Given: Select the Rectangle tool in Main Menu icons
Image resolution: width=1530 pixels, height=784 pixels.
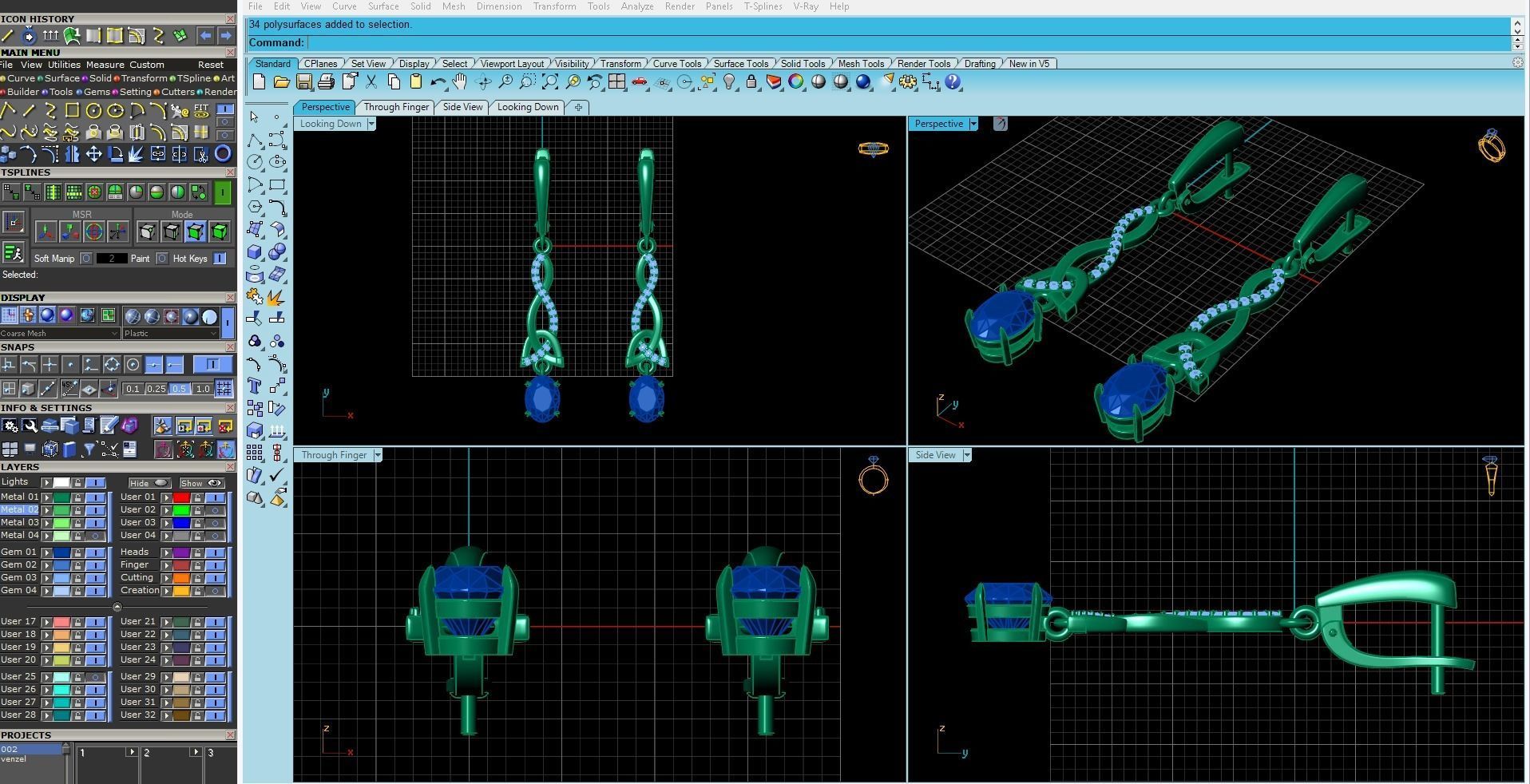Looking at the screenshot, I should (72, 111).
